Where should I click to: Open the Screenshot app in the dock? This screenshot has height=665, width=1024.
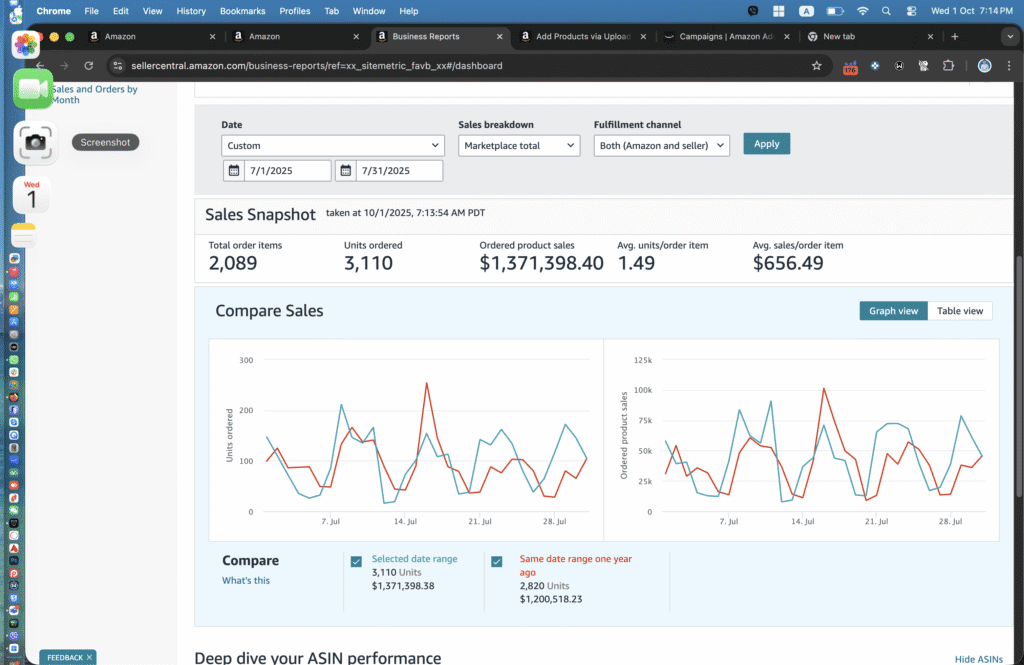(35, 143)
